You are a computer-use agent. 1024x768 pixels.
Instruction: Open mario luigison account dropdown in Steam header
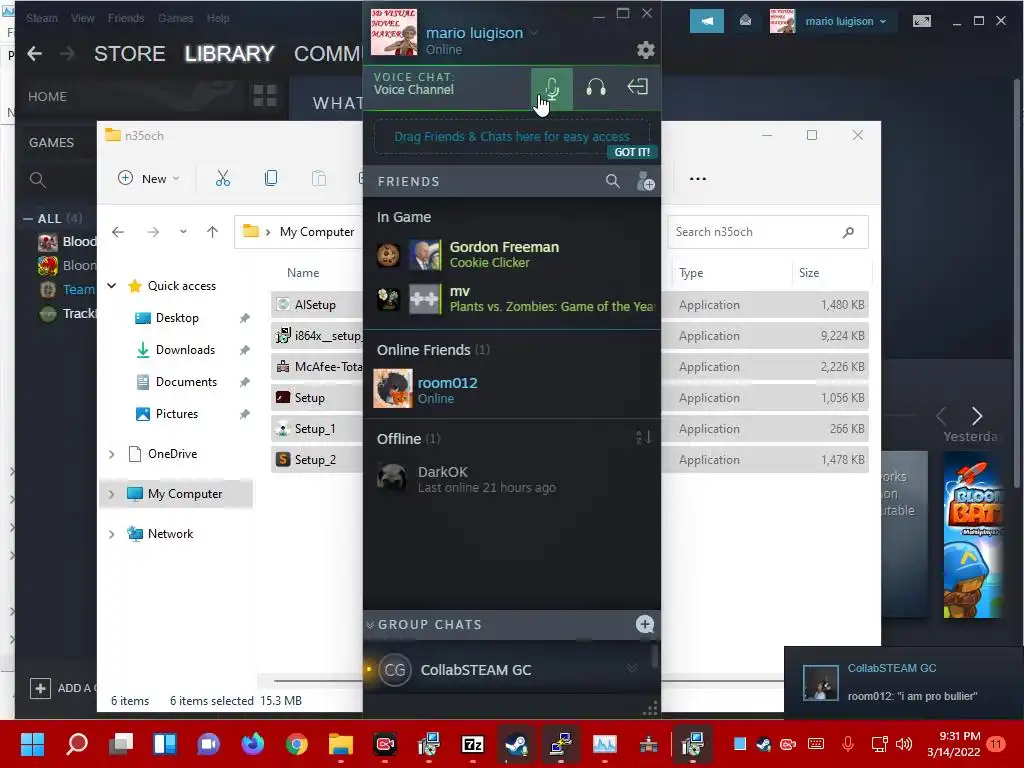coord(845,21)
